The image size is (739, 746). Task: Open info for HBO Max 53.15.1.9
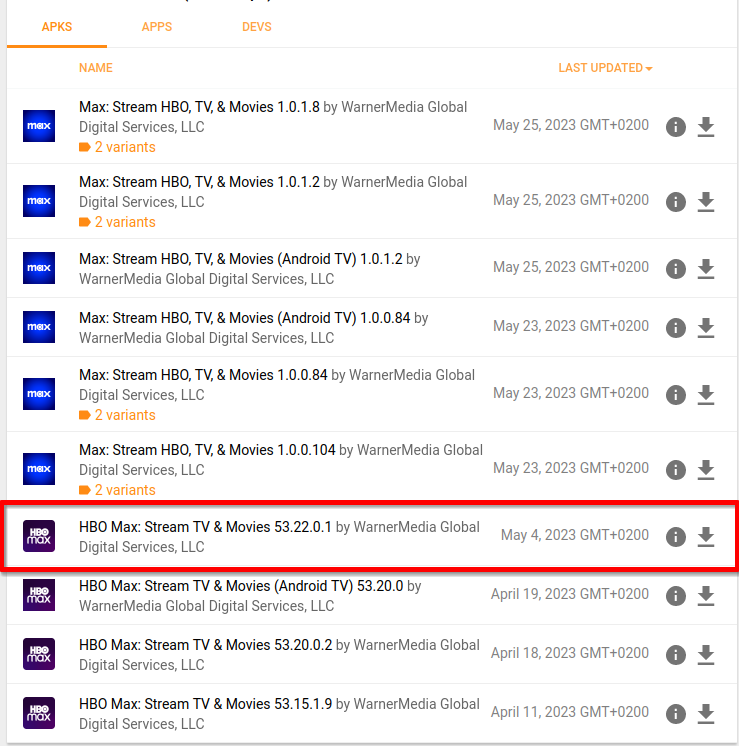(x=676, y=714)
